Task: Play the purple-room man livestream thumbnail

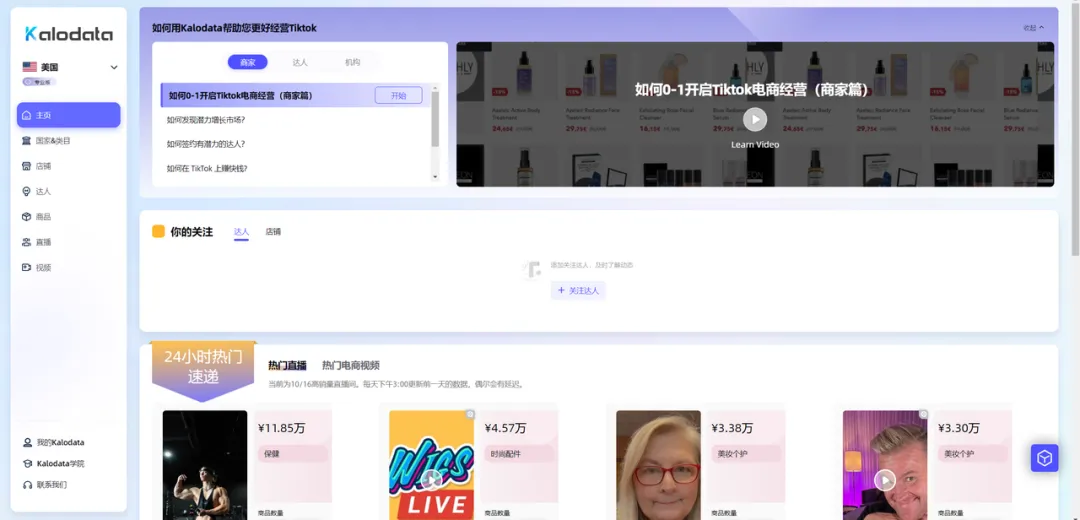Action: (x=884, y=479)
